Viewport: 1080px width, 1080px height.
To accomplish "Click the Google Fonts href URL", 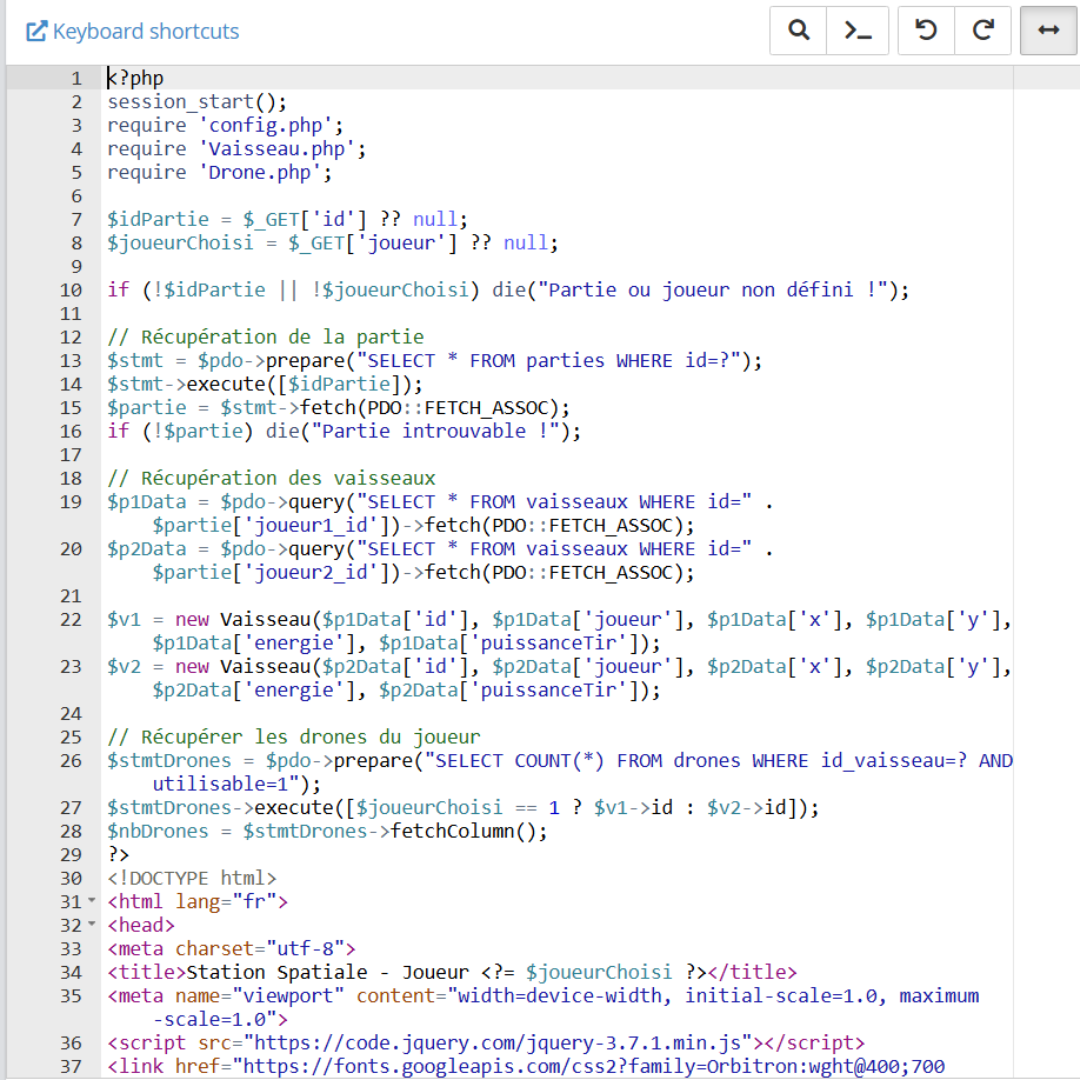I will [x=590, y=1066].
